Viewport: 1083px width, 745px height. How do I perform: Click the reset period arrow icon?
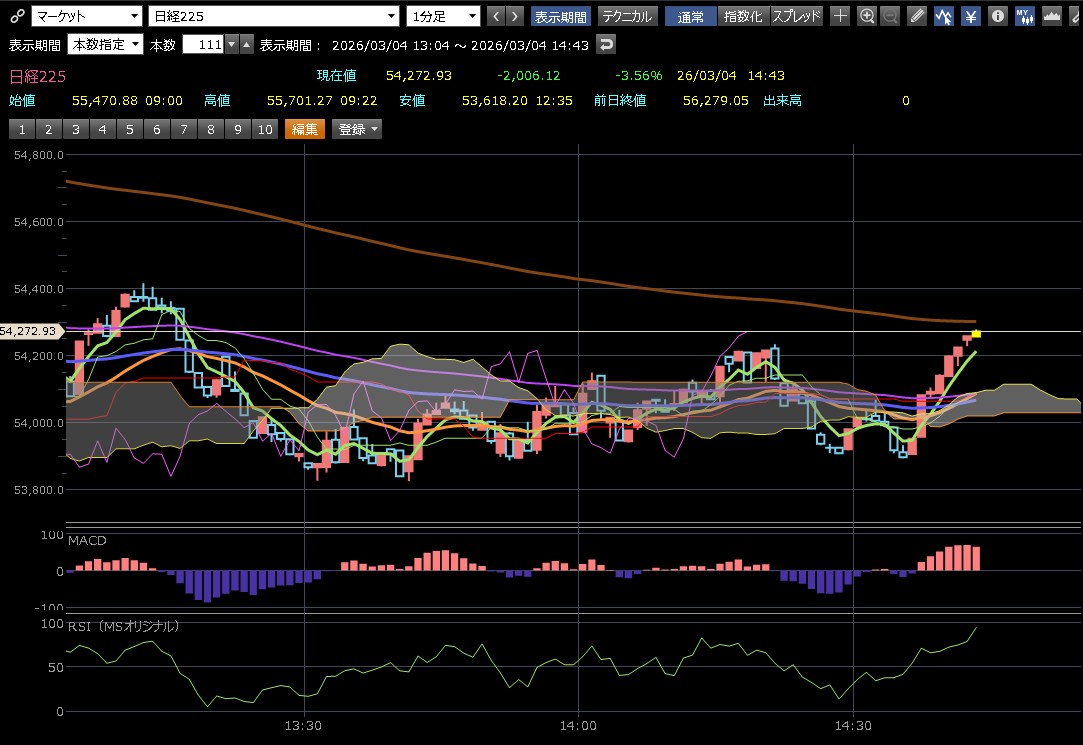click(605, 45)
